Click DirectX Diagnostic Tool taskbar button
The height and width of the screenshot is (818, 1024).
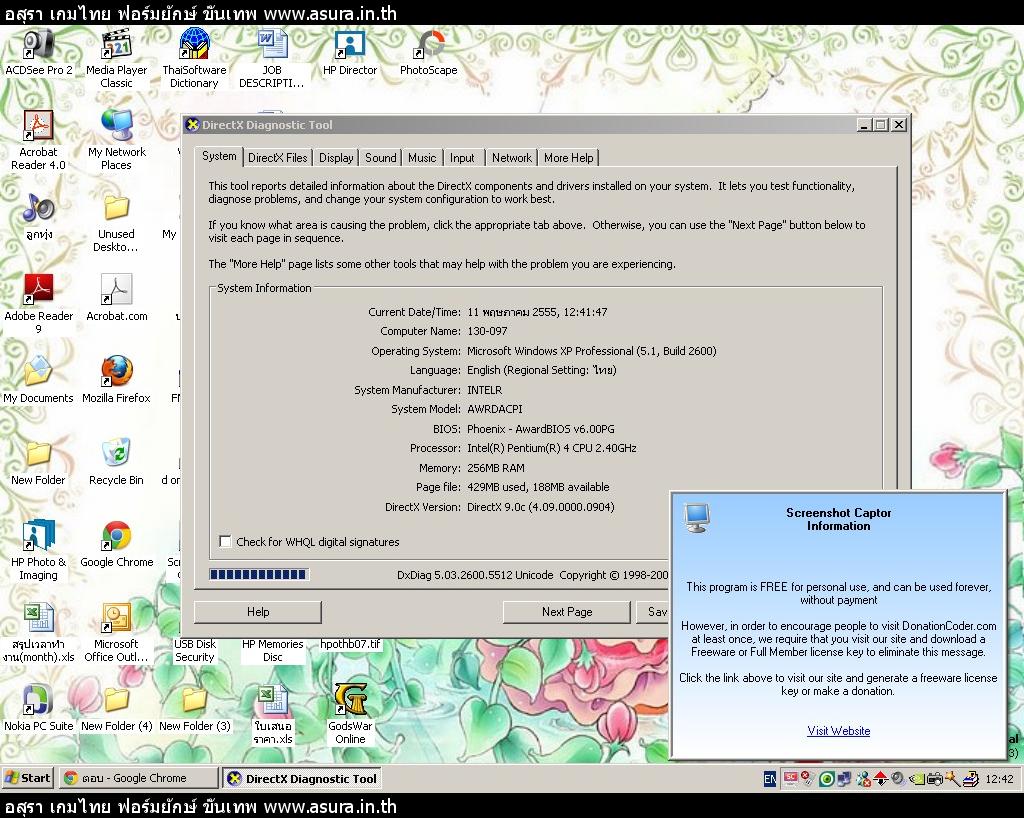pos(303,778)
